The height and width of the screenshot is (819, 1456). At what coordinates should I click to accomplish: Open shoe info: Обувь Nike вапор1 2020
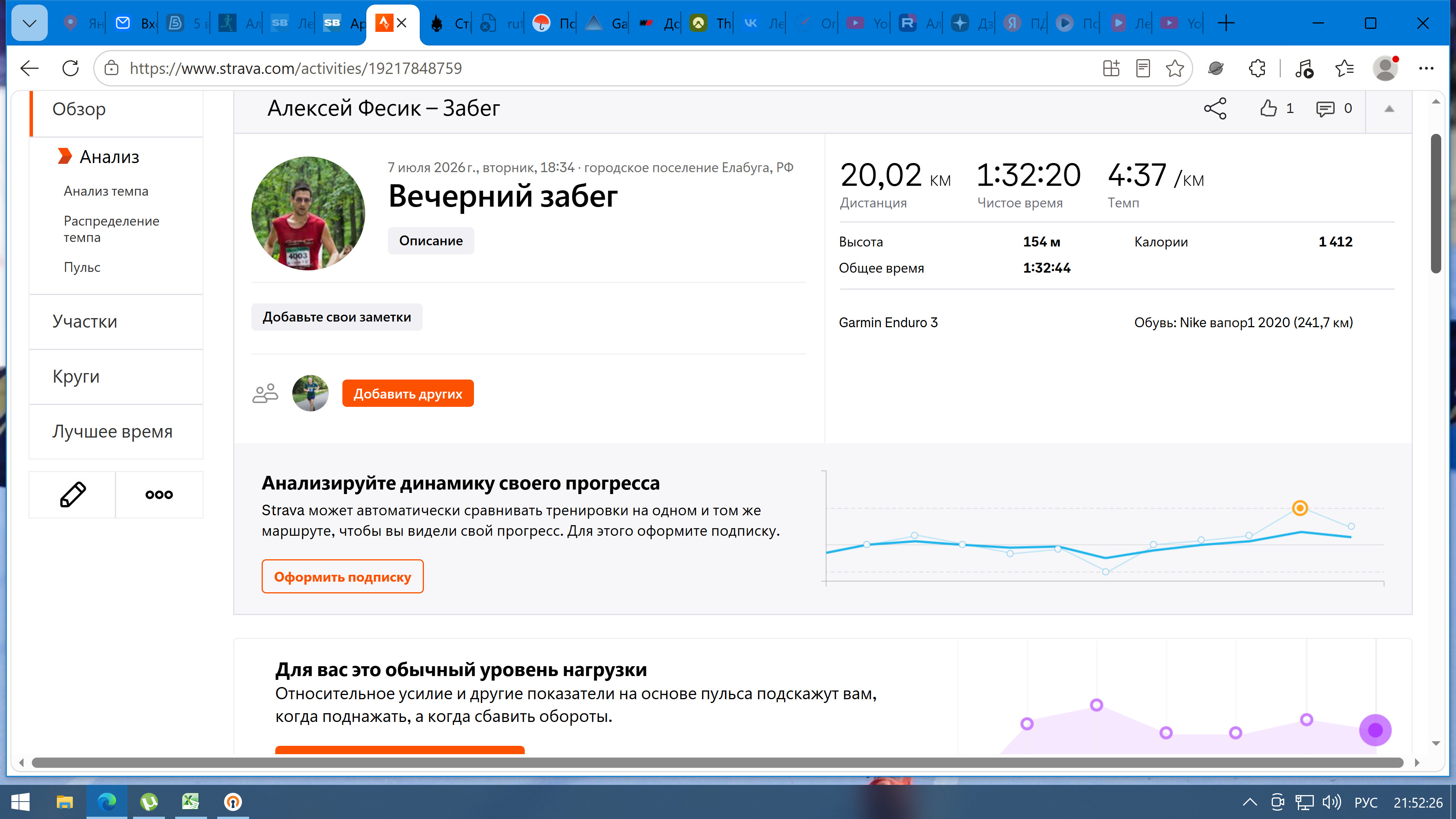coord(1244,322)
